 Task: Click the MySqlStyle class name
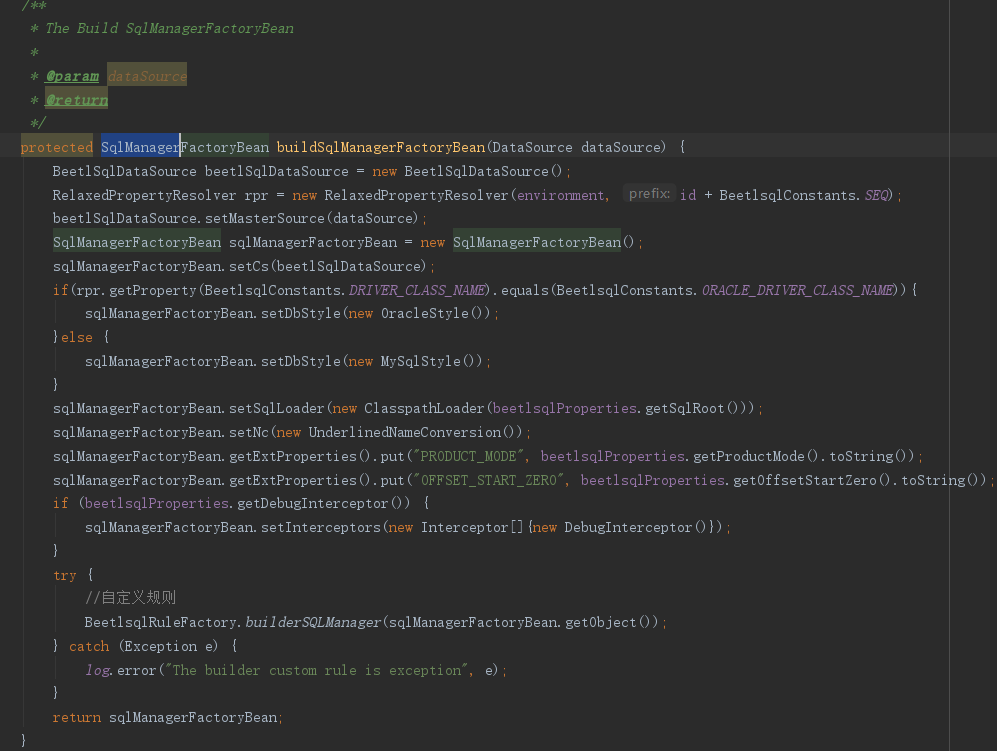[421, 361]
